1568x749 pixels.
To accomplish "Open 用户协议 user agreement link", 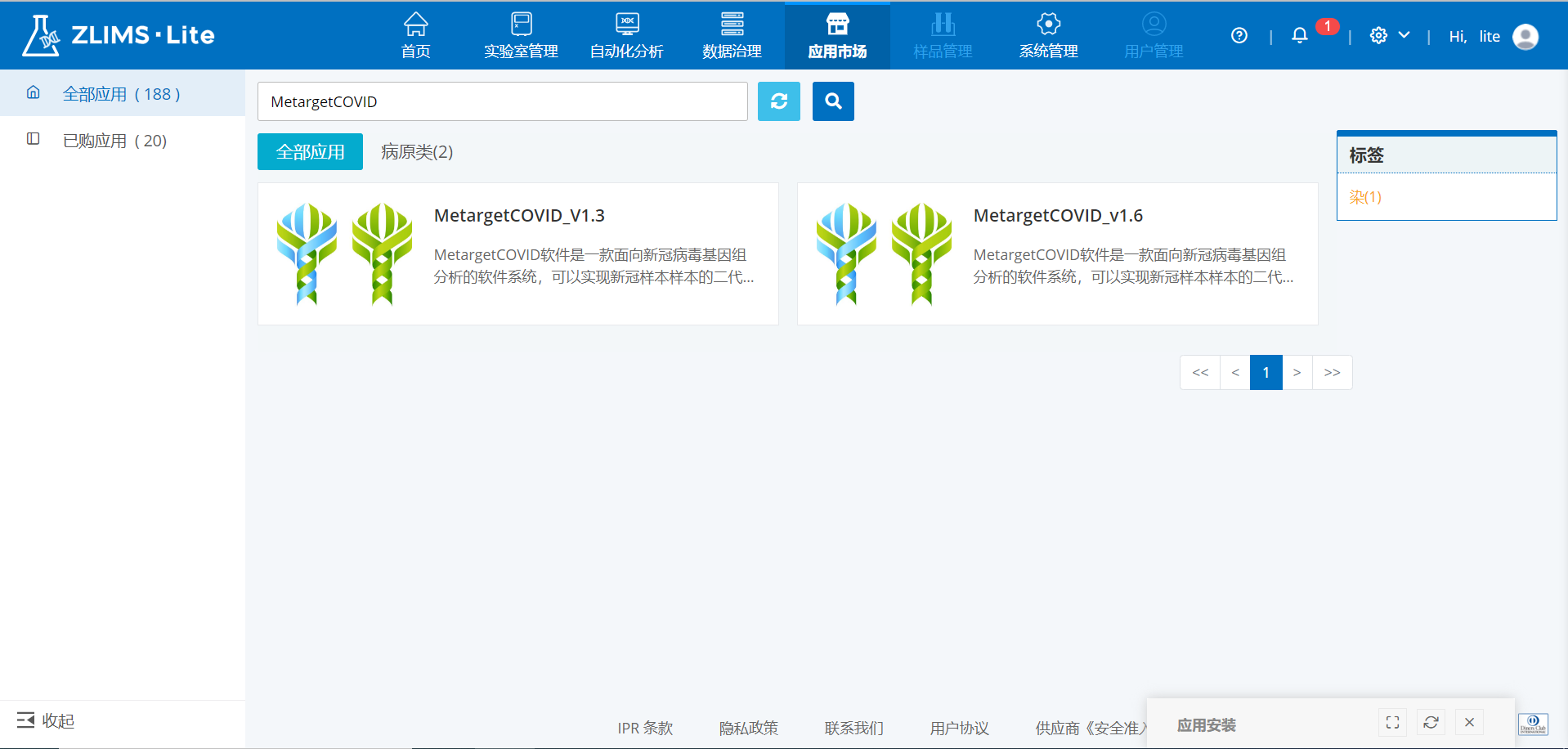I will pyautogui.click(x=960, y=728).
